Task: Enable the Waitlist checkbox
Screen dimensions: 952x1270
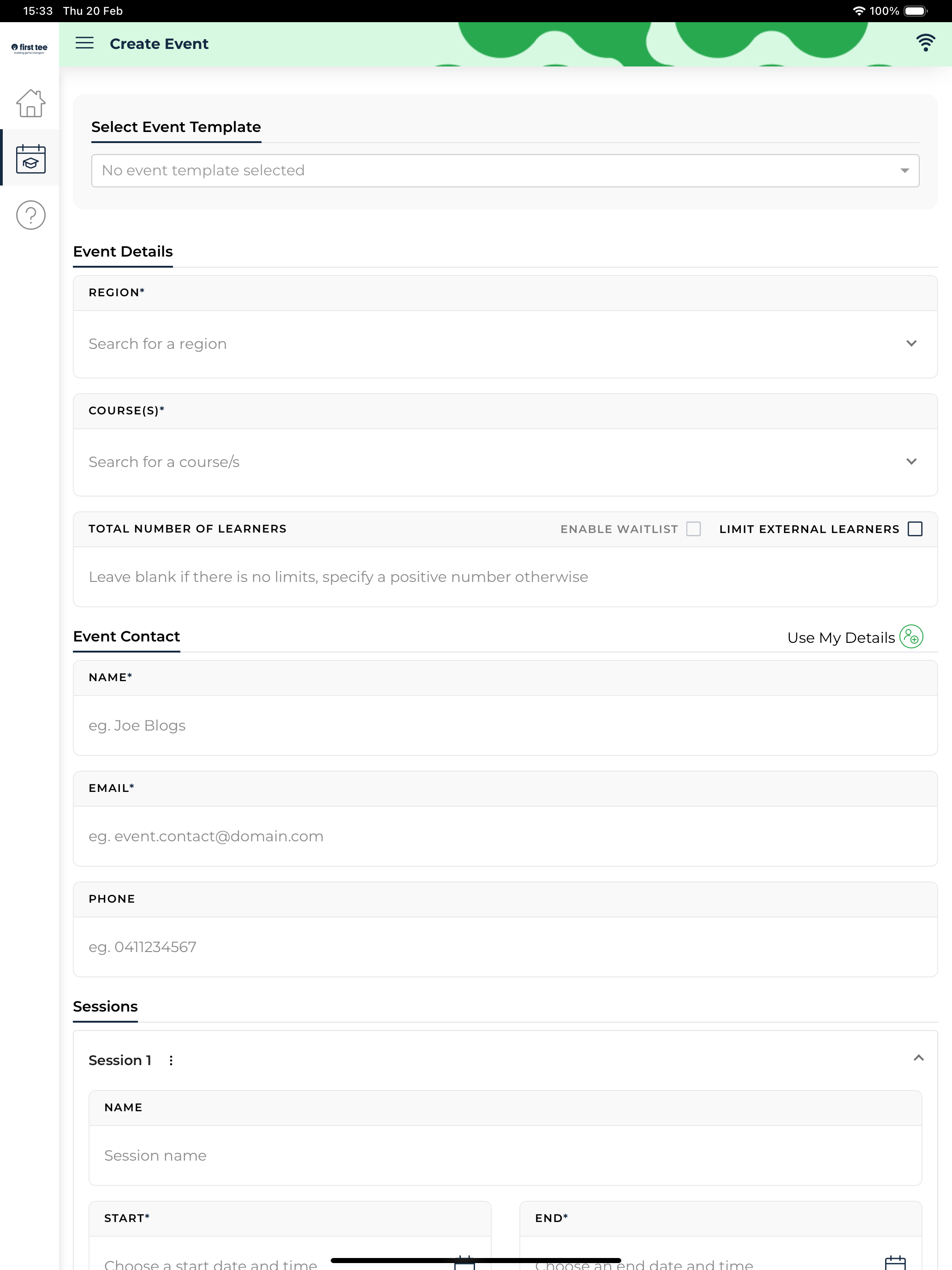Action: [693, 529]
